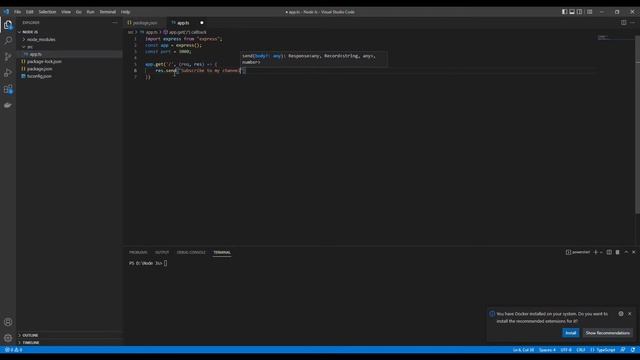This screenshot has width=640, height=360.
Task: Switch to the package.json editor tab
Action: [x=145, y=23]
